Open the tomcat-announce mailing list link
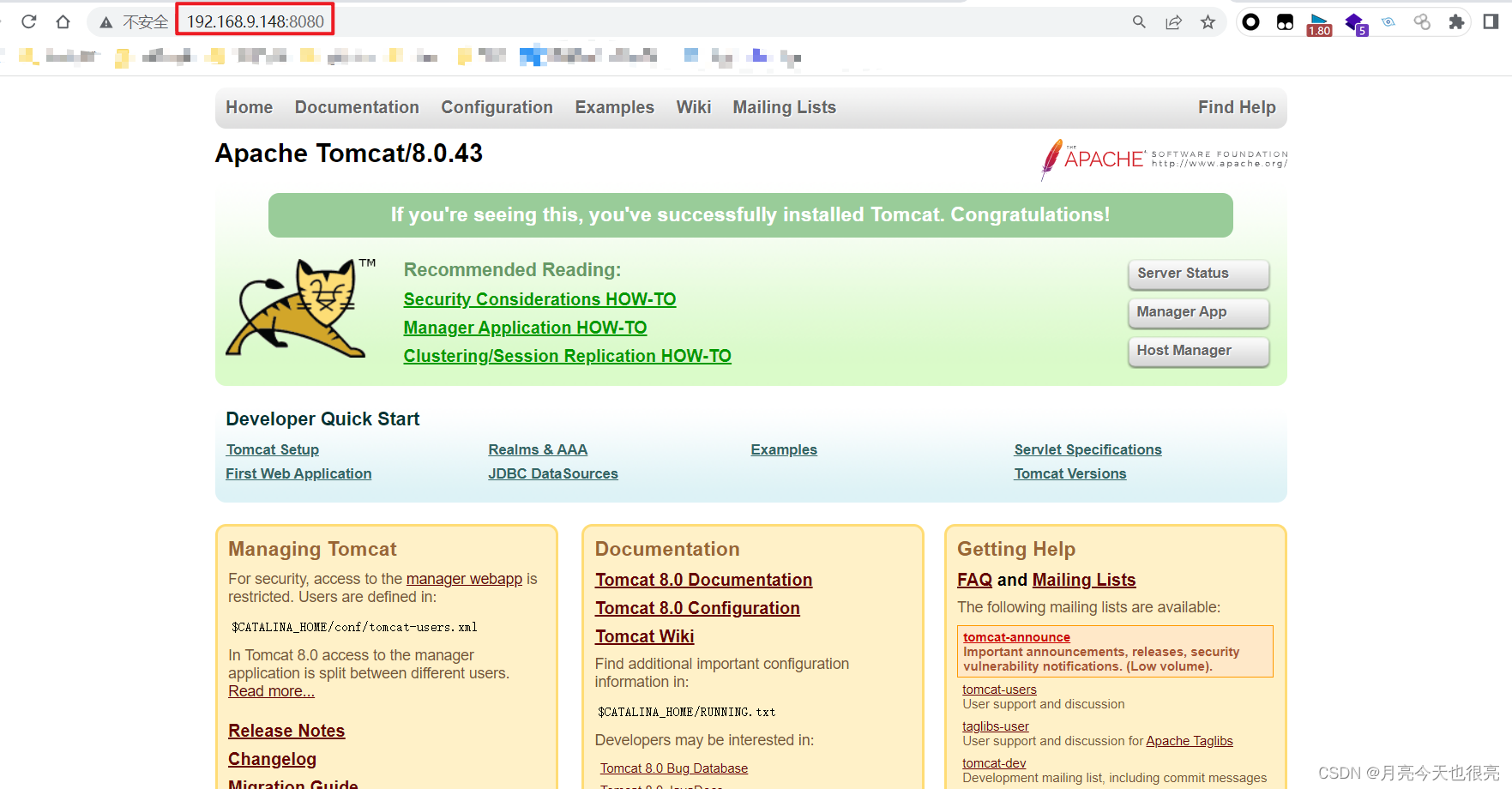The height and width of the screenshot is (789, 1512). coord(1016,637)
